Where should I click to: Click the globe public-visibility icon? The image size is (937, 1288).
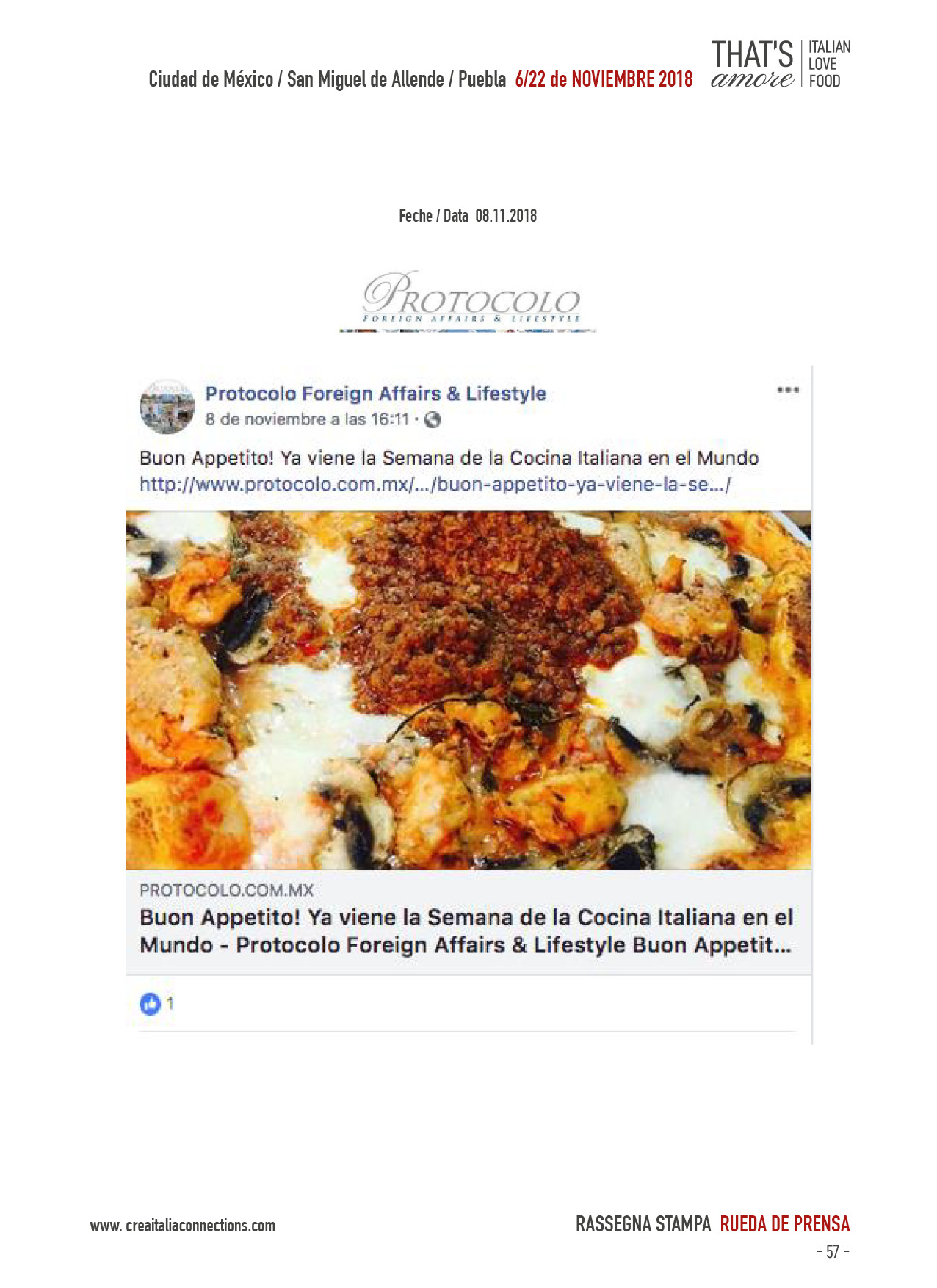click(x=433, y=420)
